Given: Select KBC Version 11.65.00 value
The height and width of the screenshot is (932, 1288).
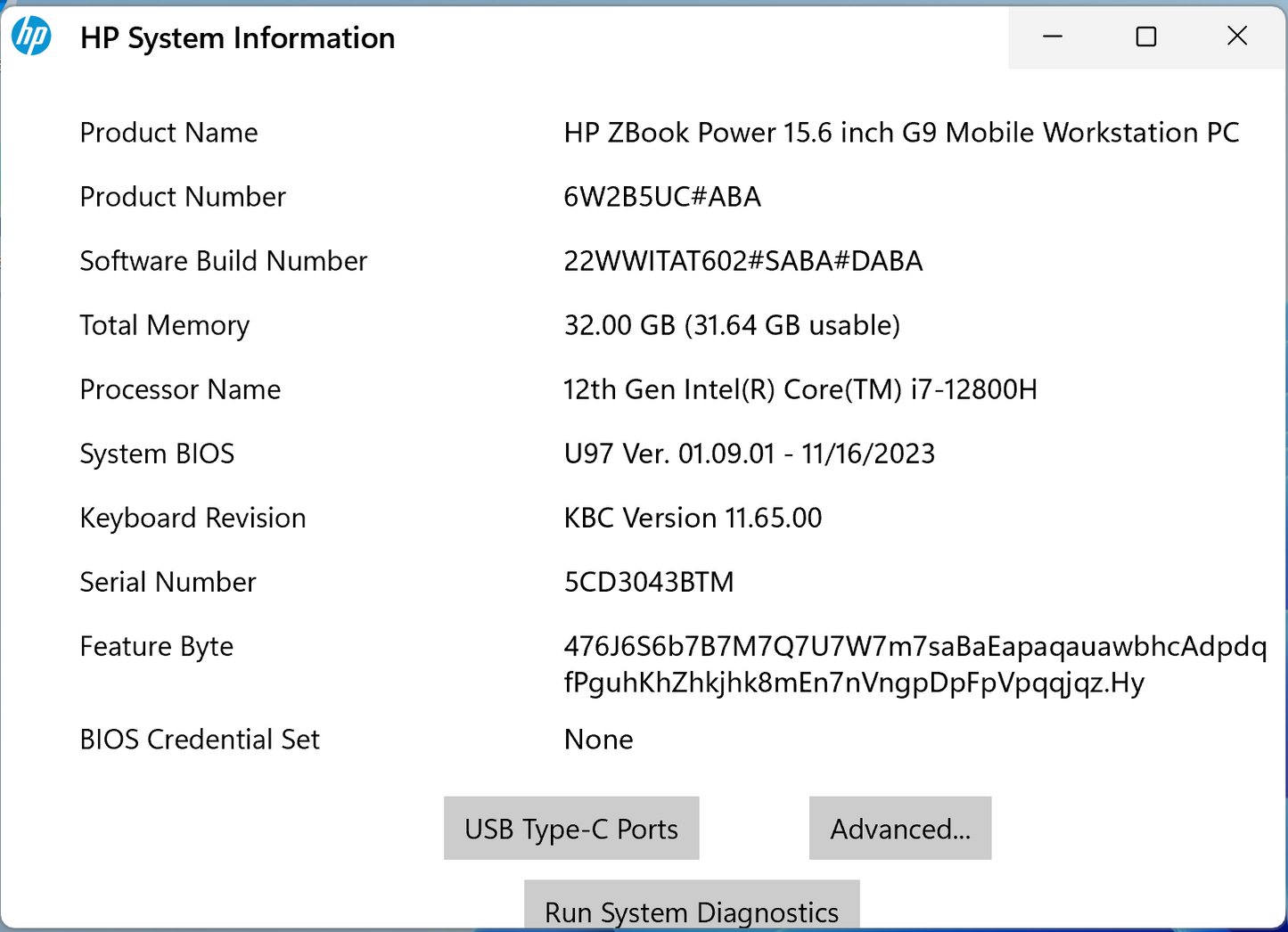Looking at the screenshot, I should [693, 518].
